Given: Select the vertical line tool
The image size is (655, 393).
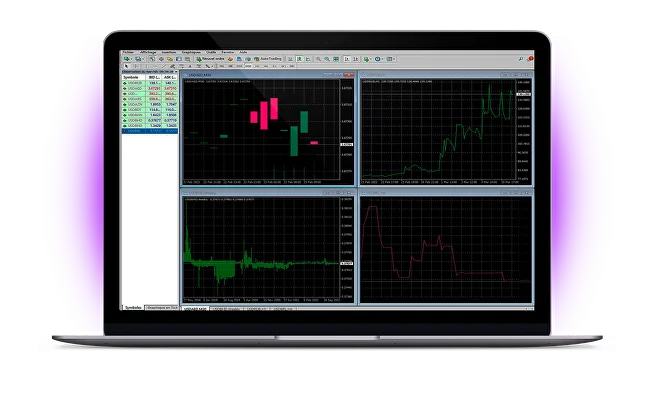Looking at the screenshot, I should [146, 66].
